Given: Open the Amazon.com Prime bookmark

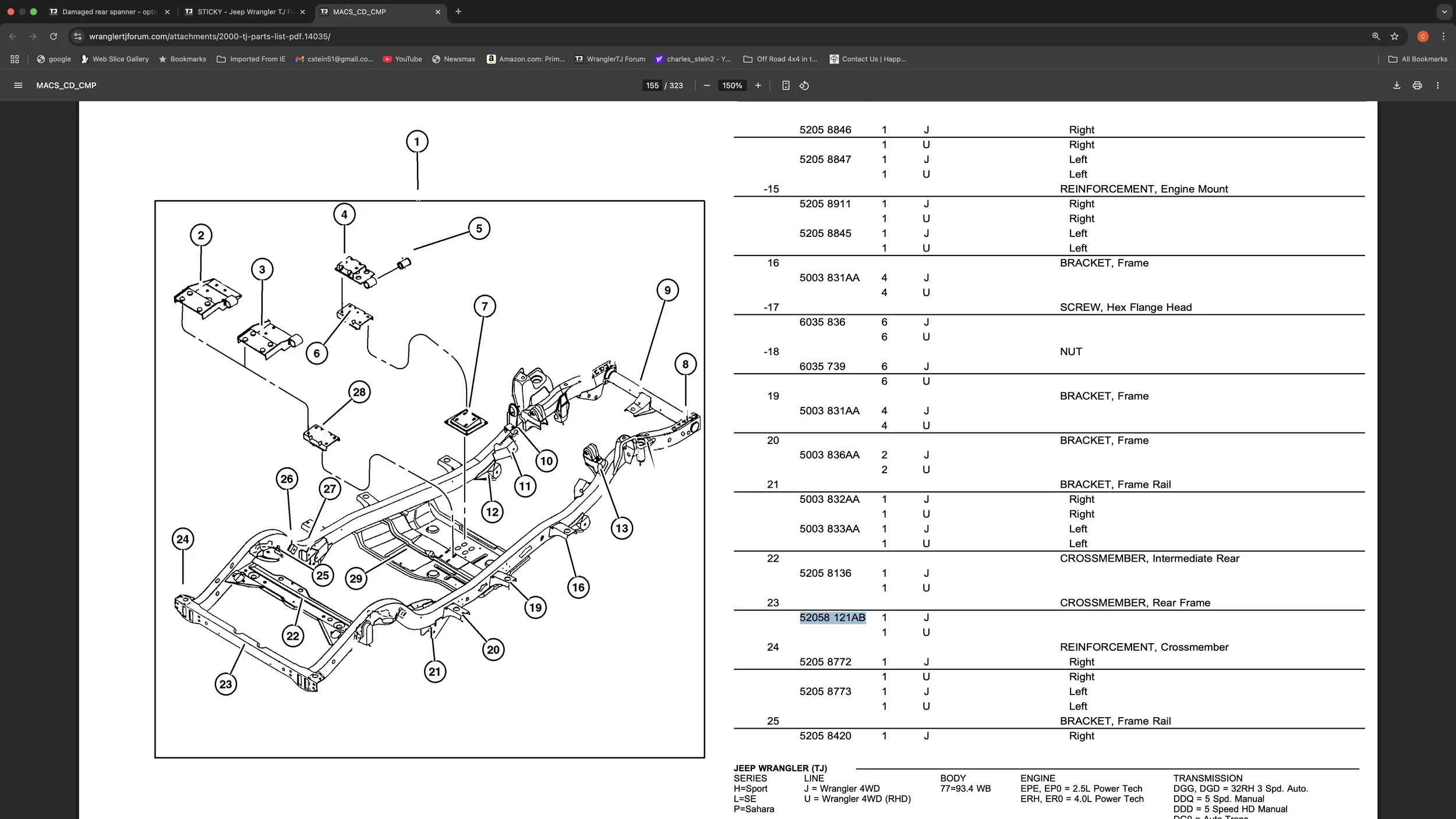Looking at the screenshot, I should 526,59.
